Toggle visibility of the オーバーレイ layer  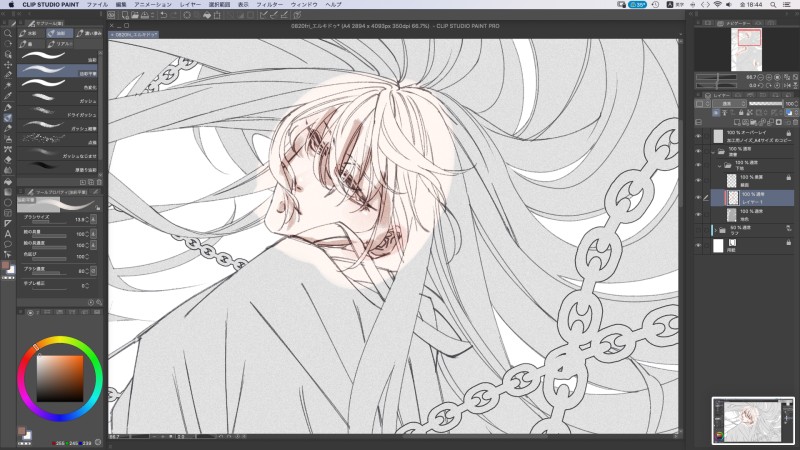(698, 136)
